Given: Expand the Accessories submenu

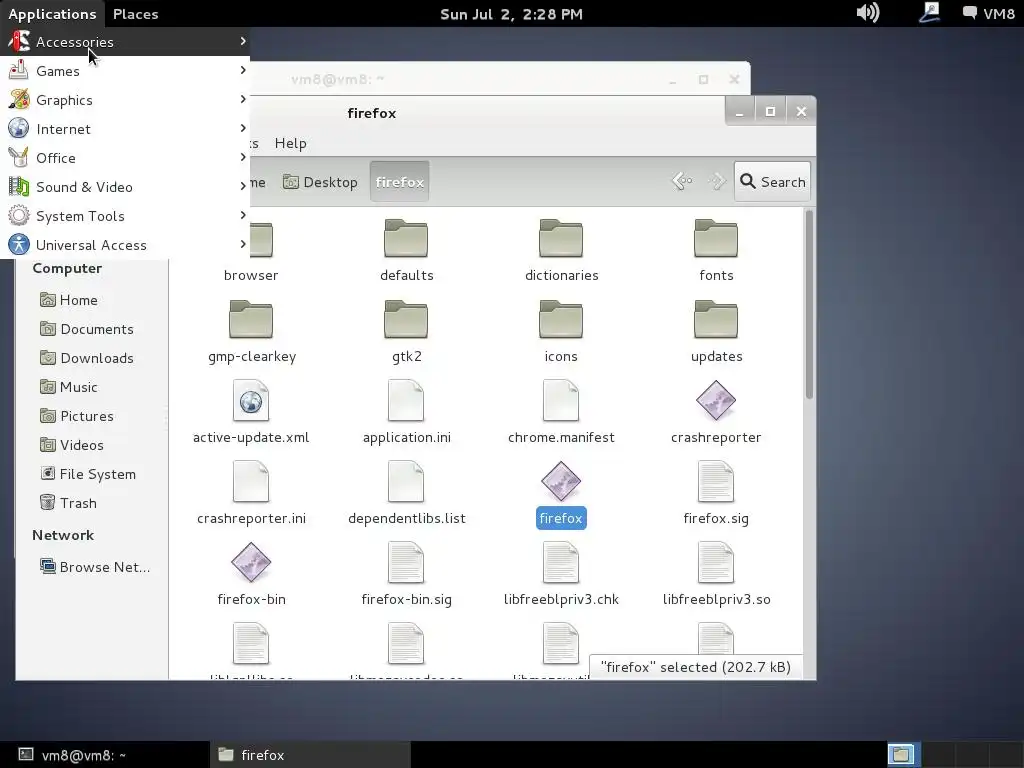Looking at the screenshot, I should pyautogui.click(x=125, y=42).
